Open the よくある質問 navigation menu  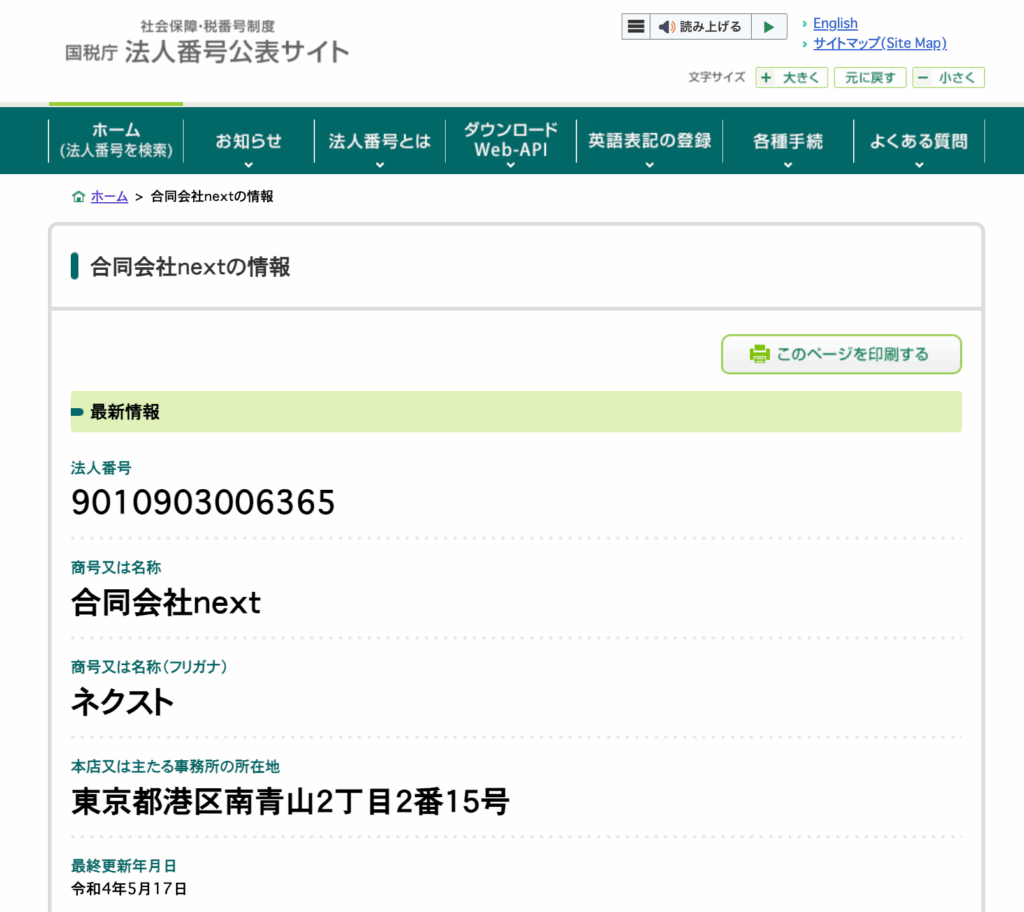point(919,140)
